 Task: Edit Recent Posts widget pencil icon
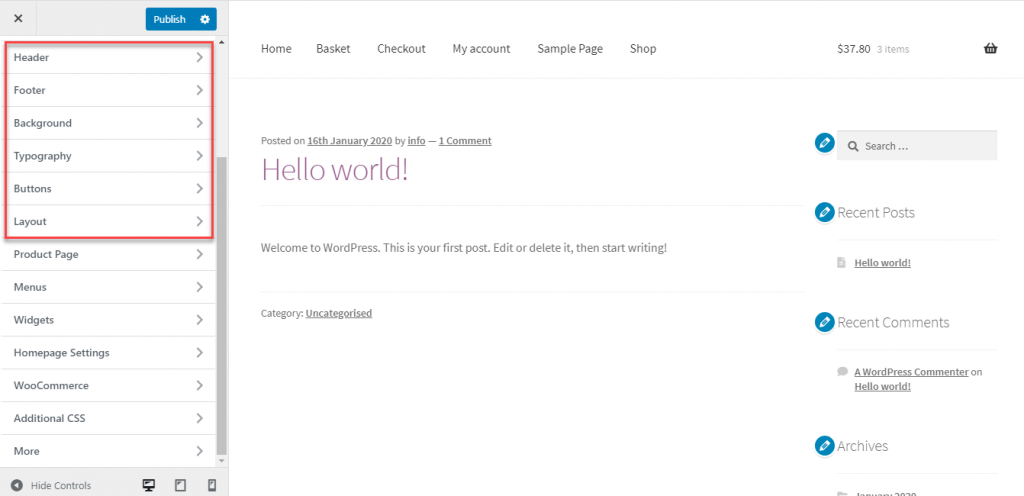(x=825, y=213)
